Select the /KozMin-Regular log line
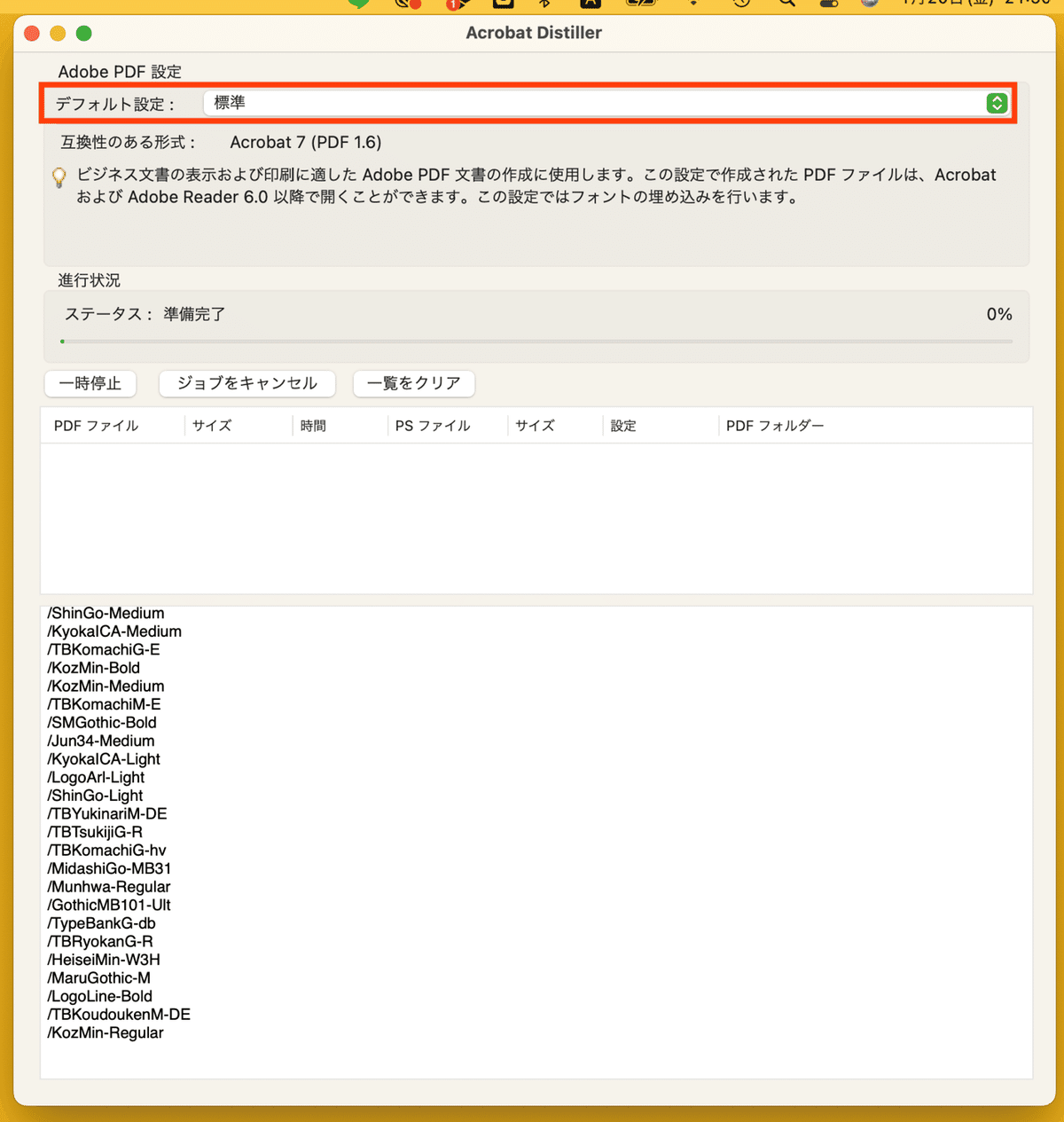This screenshot has height=1122, width=1064. tap(106, 1032)
